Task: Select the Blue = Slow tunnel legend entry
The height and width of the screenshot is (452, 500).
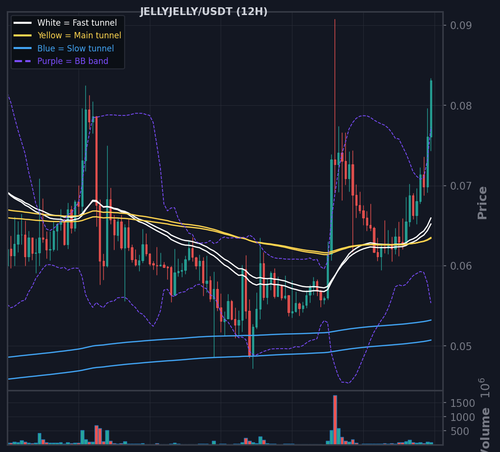Action: tap(76, 48)
